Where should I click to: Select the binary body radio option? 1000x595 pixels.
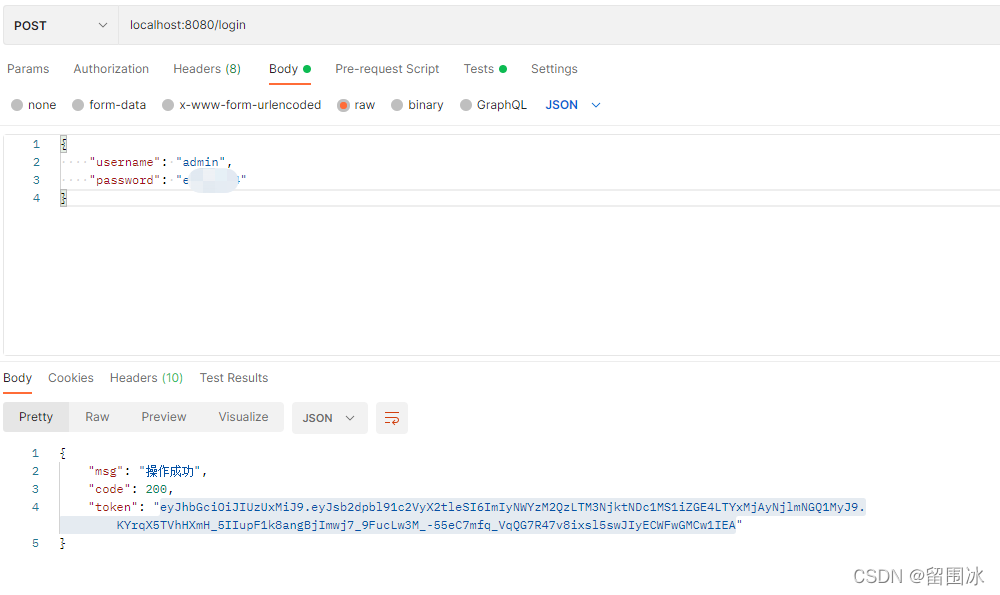[397, 105]
